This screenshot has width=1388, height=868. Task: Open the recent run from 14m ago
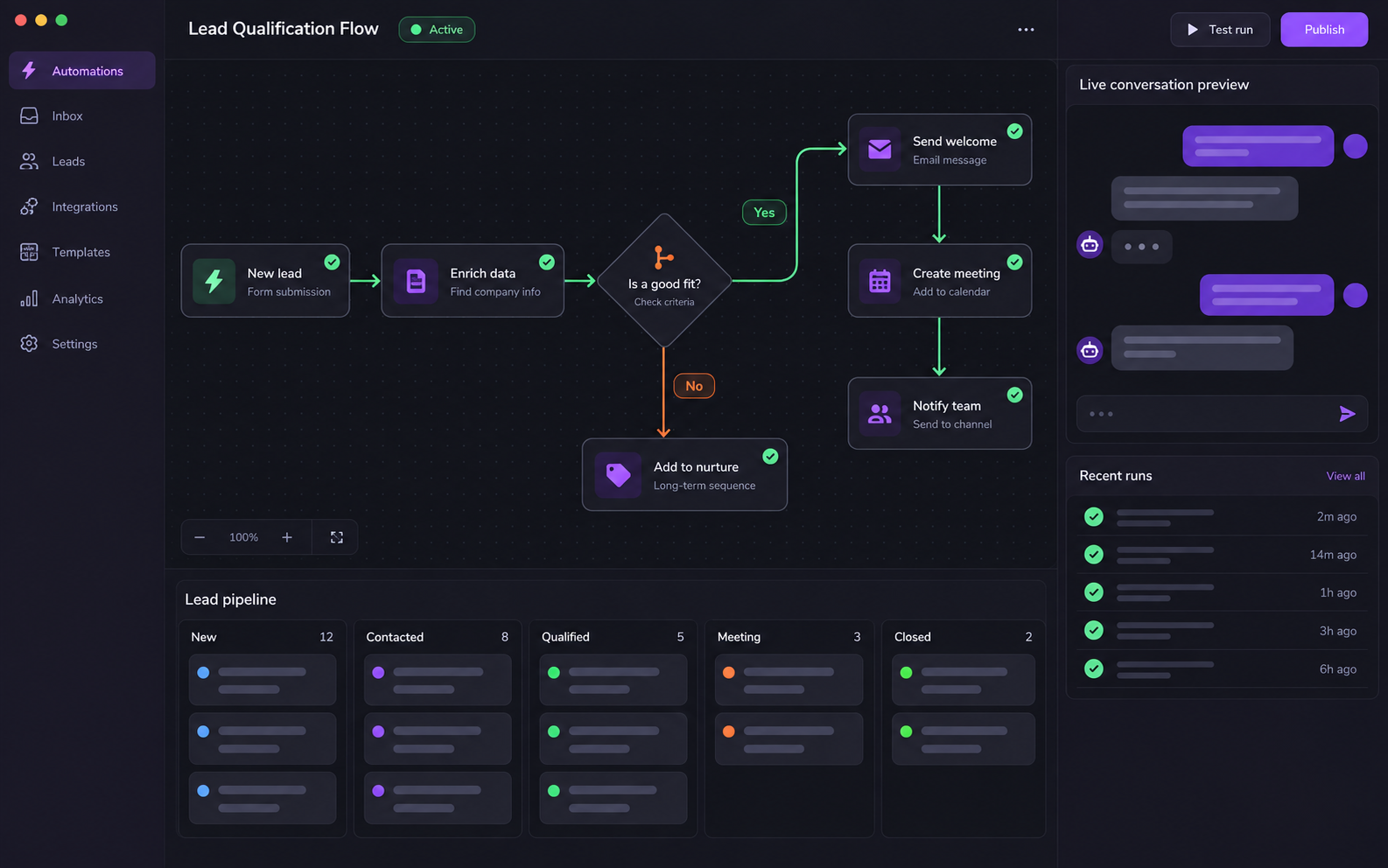(1222, 555)
